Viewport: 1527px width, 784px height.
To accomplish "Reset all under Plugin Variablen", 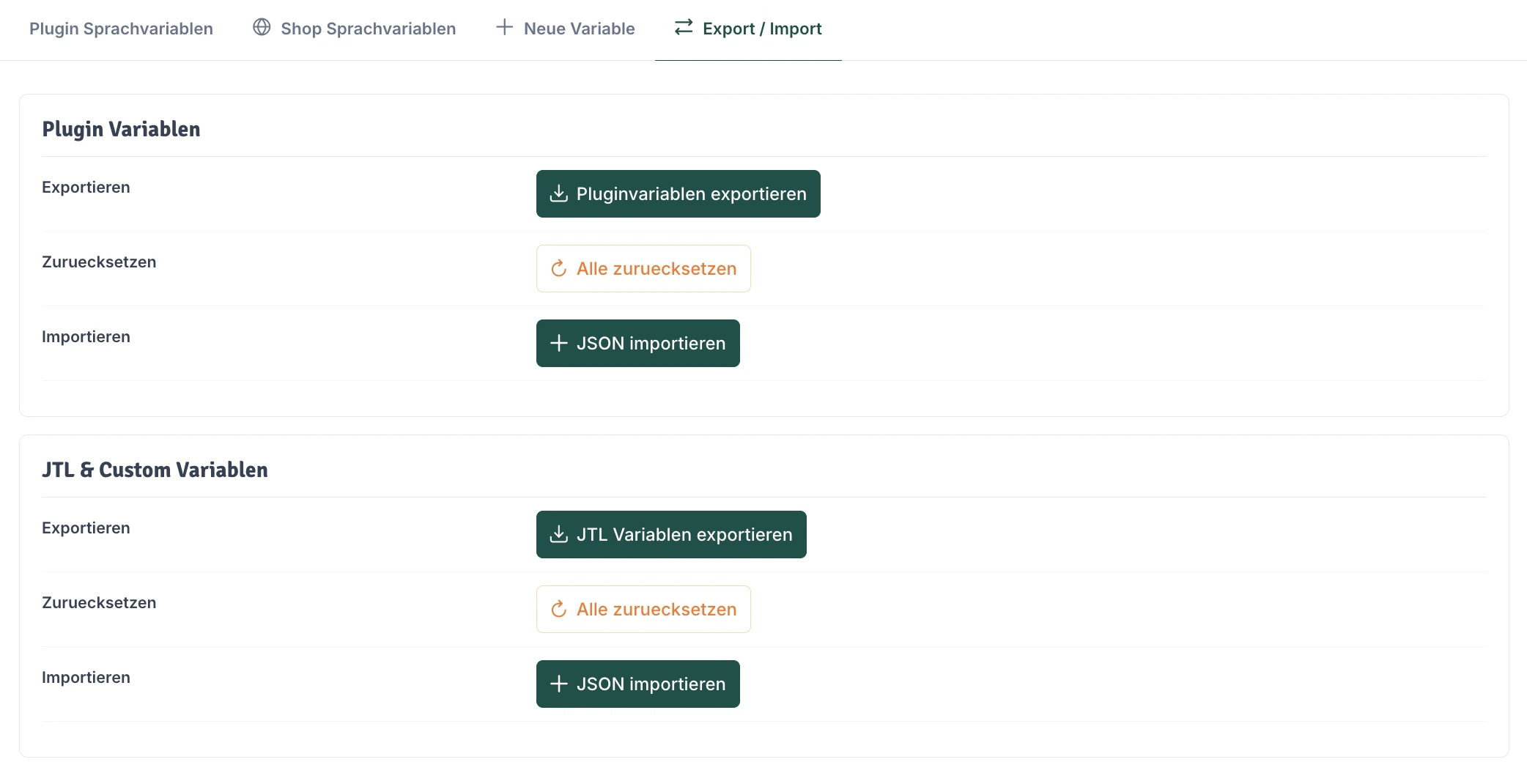I will coord(643,268).
